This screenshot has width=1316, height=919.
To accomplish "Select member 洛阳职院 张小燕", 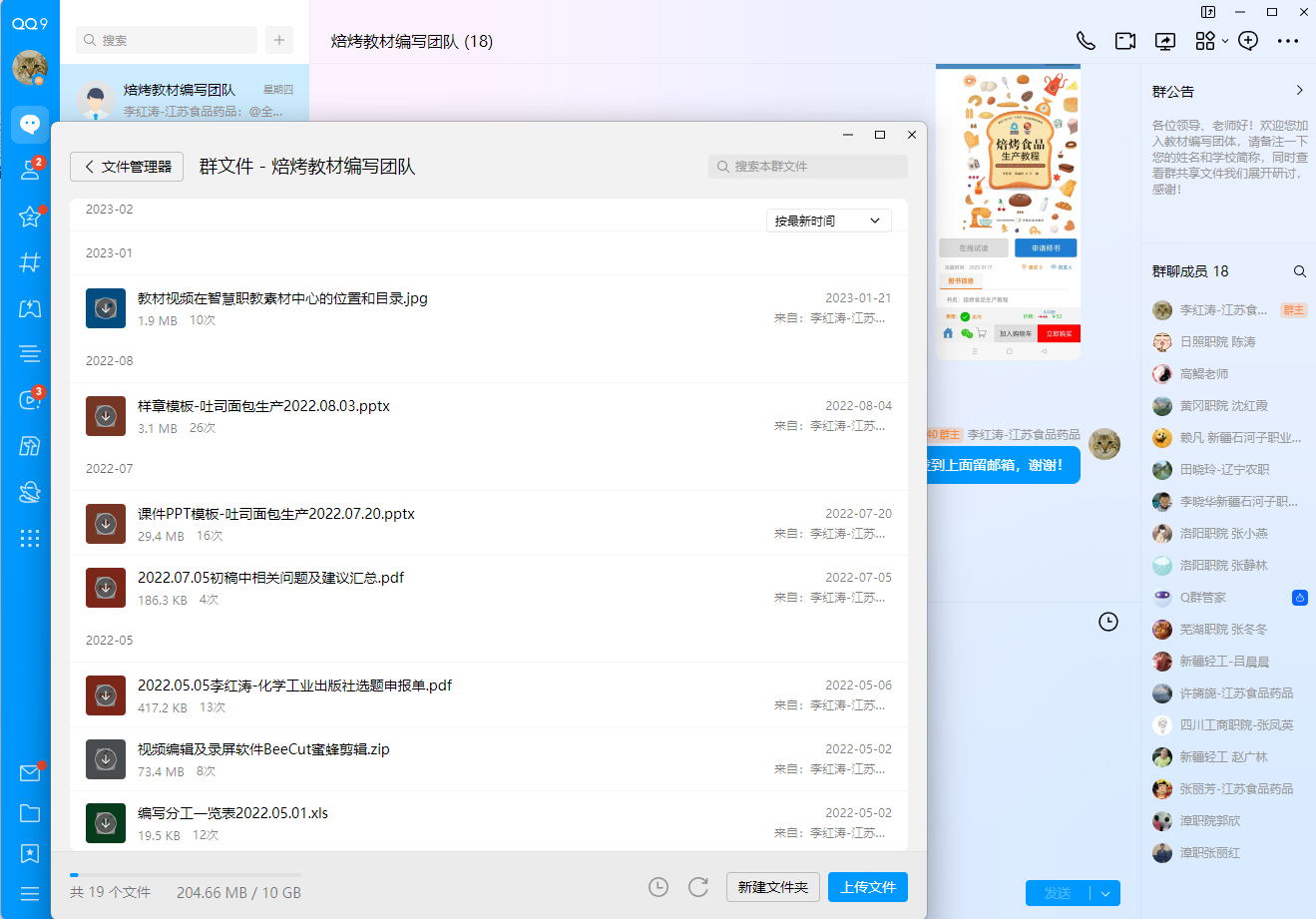I will 1229,534.
